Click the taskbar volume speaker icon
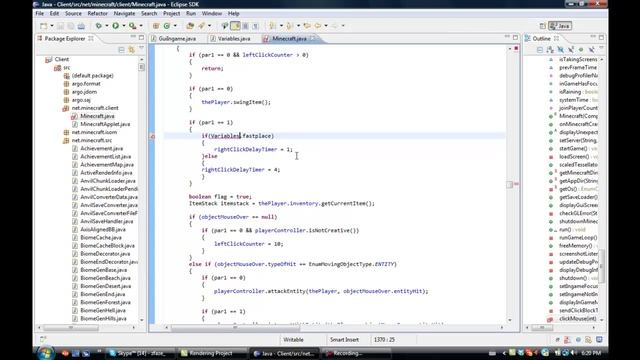 pyautogui.click(x=574, y=353)
